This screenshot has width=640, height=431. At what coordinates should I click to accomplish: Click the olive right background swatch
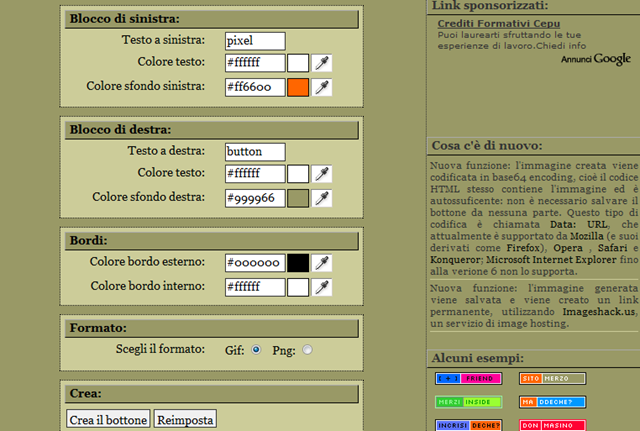click(298, 198)
